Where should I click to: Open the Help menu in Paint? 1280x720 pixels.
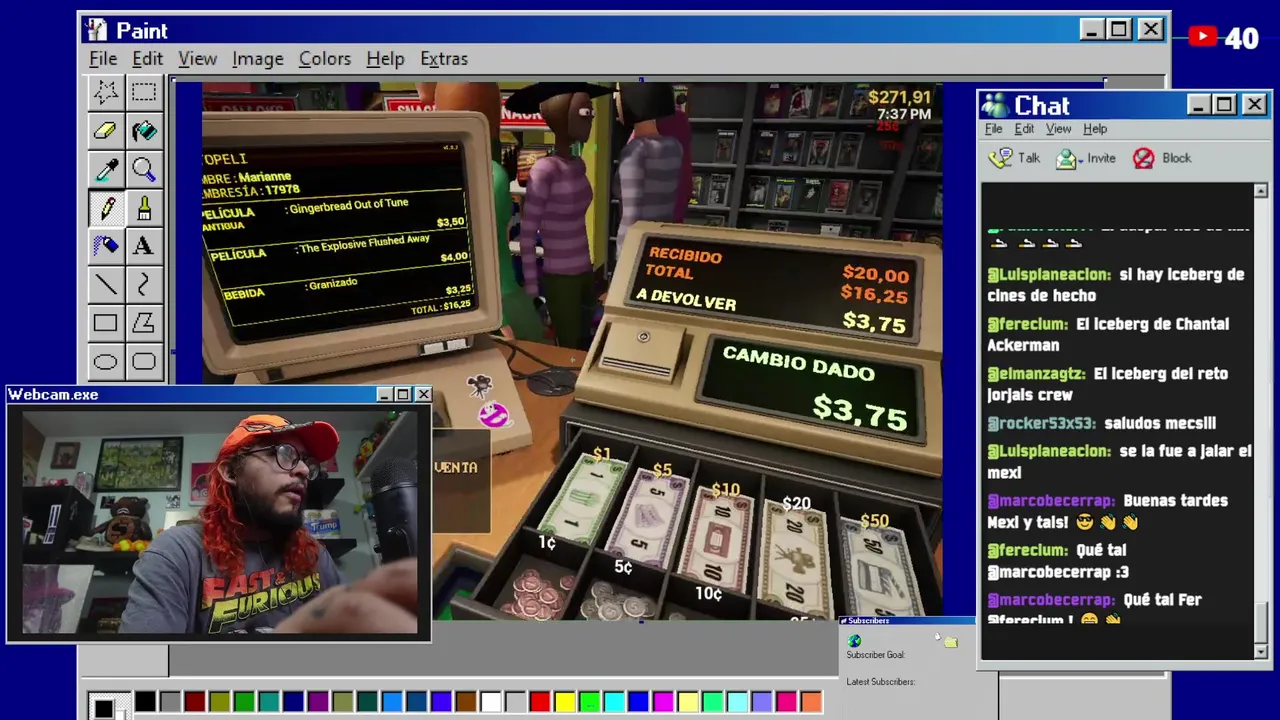[385, 59]
